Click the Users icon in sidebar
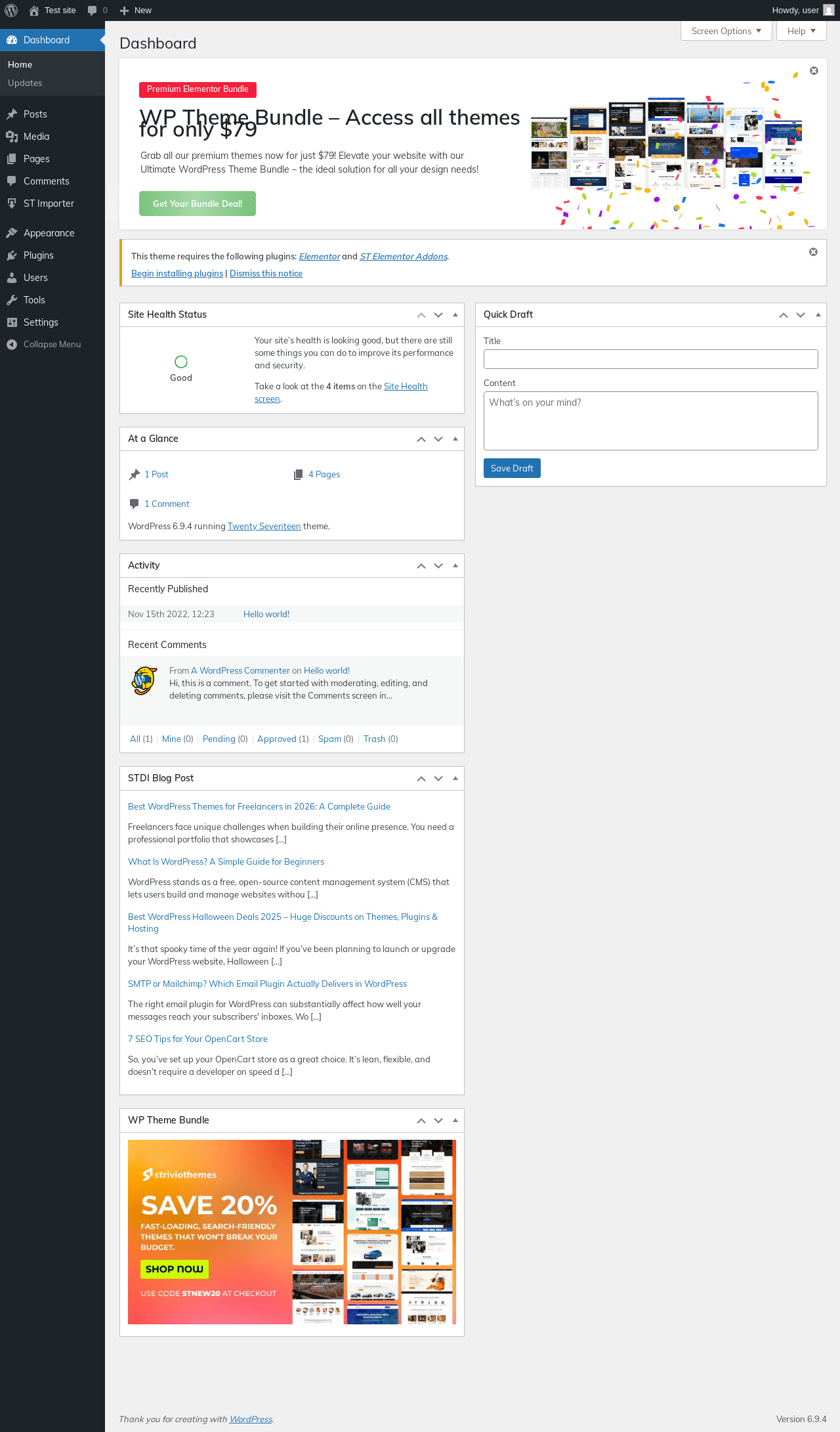Viewport: 840px width, 1432px height. coord(12,278)
